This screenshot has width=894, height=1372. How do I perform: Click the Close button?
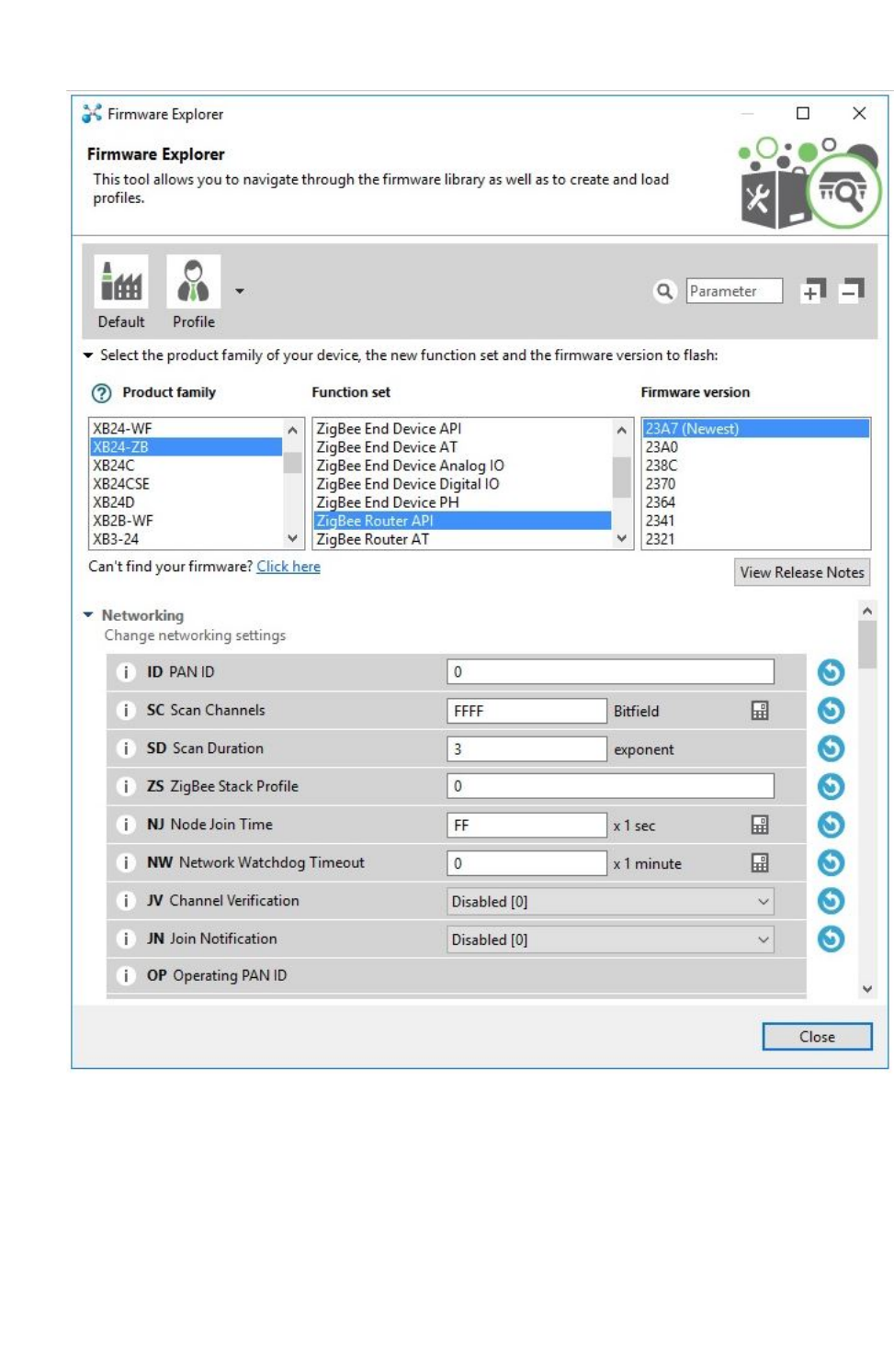click(x=817, y=1037)
